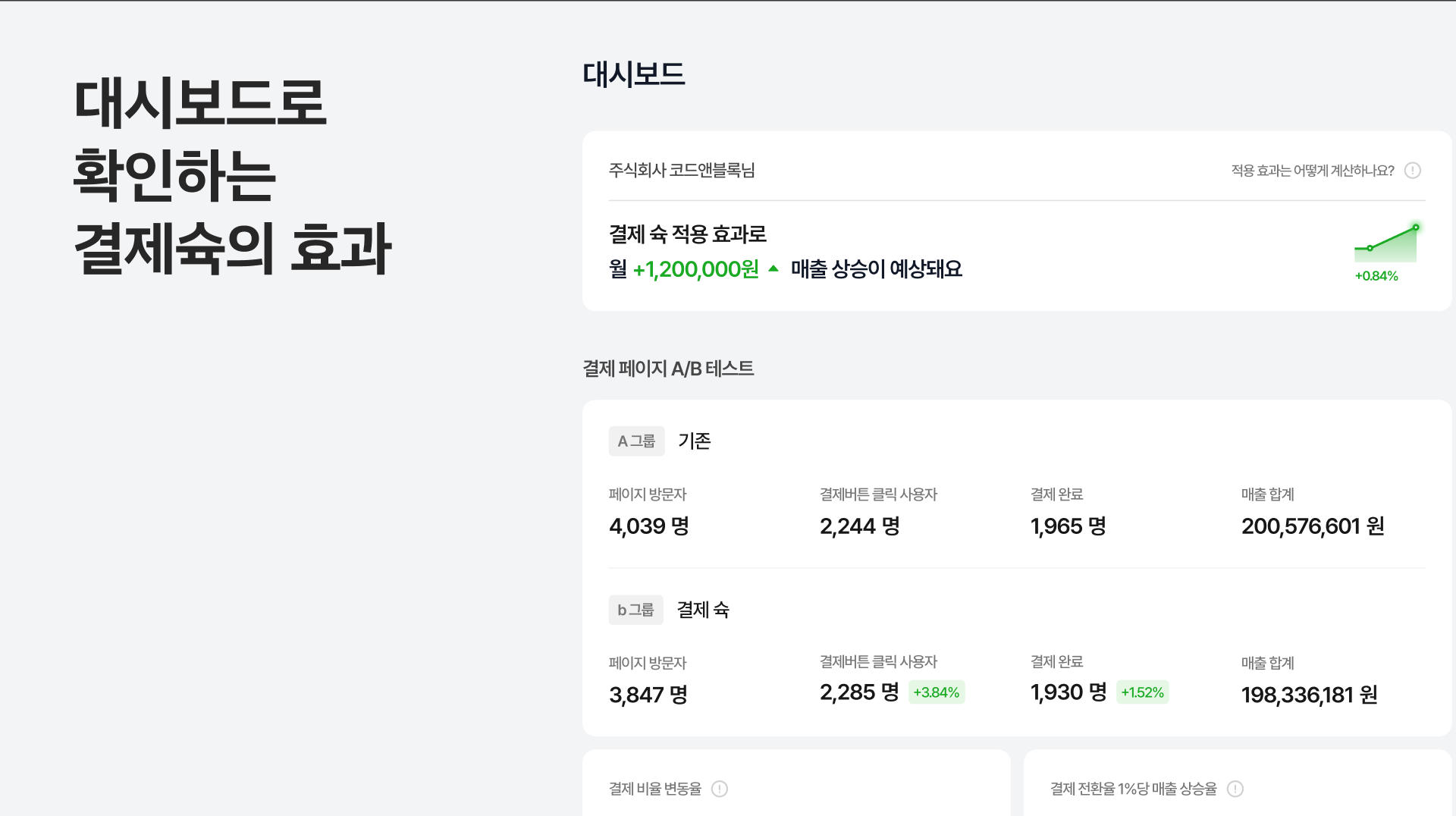Click info icon next to 결제 비율 변동율

coord(720,789)
